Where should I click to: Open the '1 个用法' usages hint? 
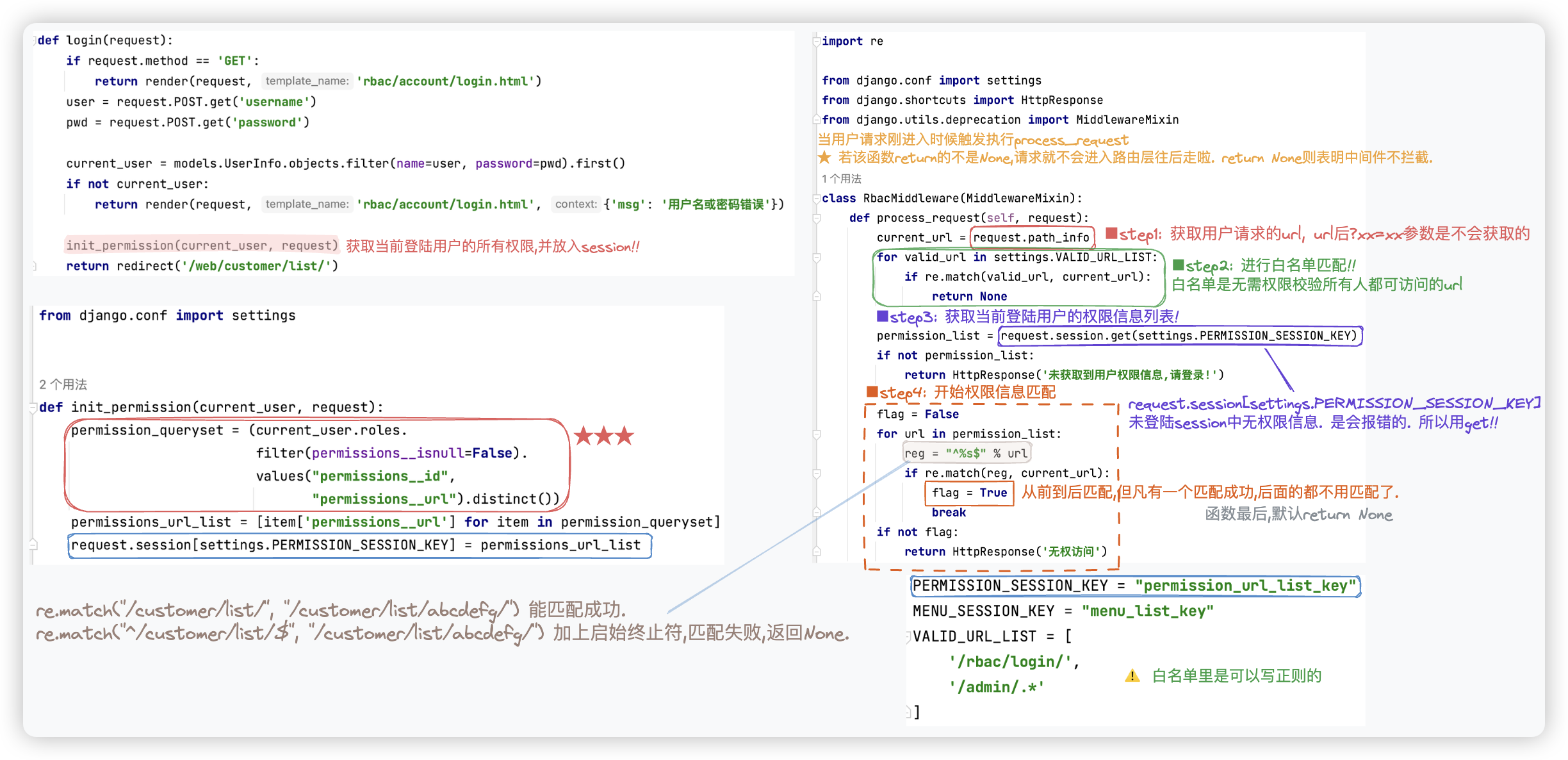point(841,179)
